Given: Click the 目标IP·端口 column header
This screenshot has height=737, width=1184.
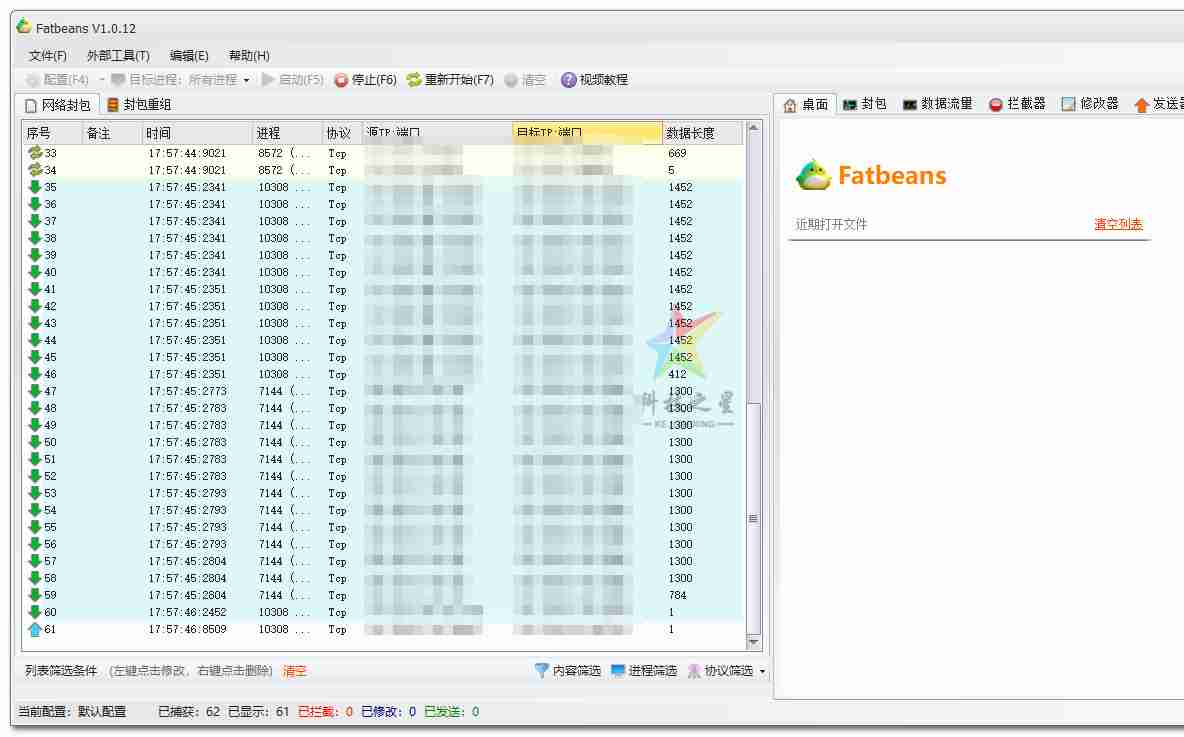Looking at the screenshot, I should (587, 131).
